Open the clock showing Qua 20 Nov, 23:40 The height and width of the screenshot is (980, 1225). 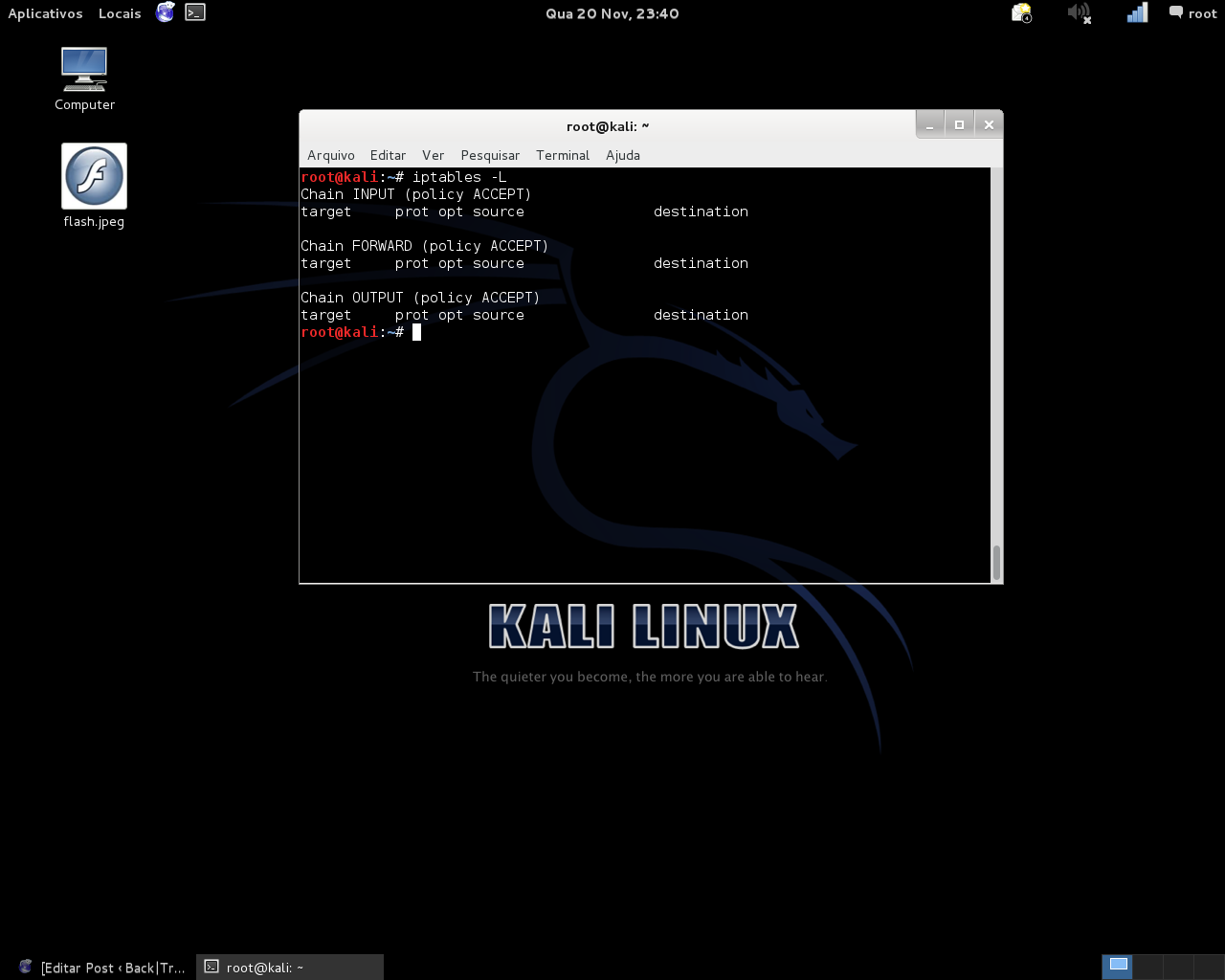tap(612, 13)
